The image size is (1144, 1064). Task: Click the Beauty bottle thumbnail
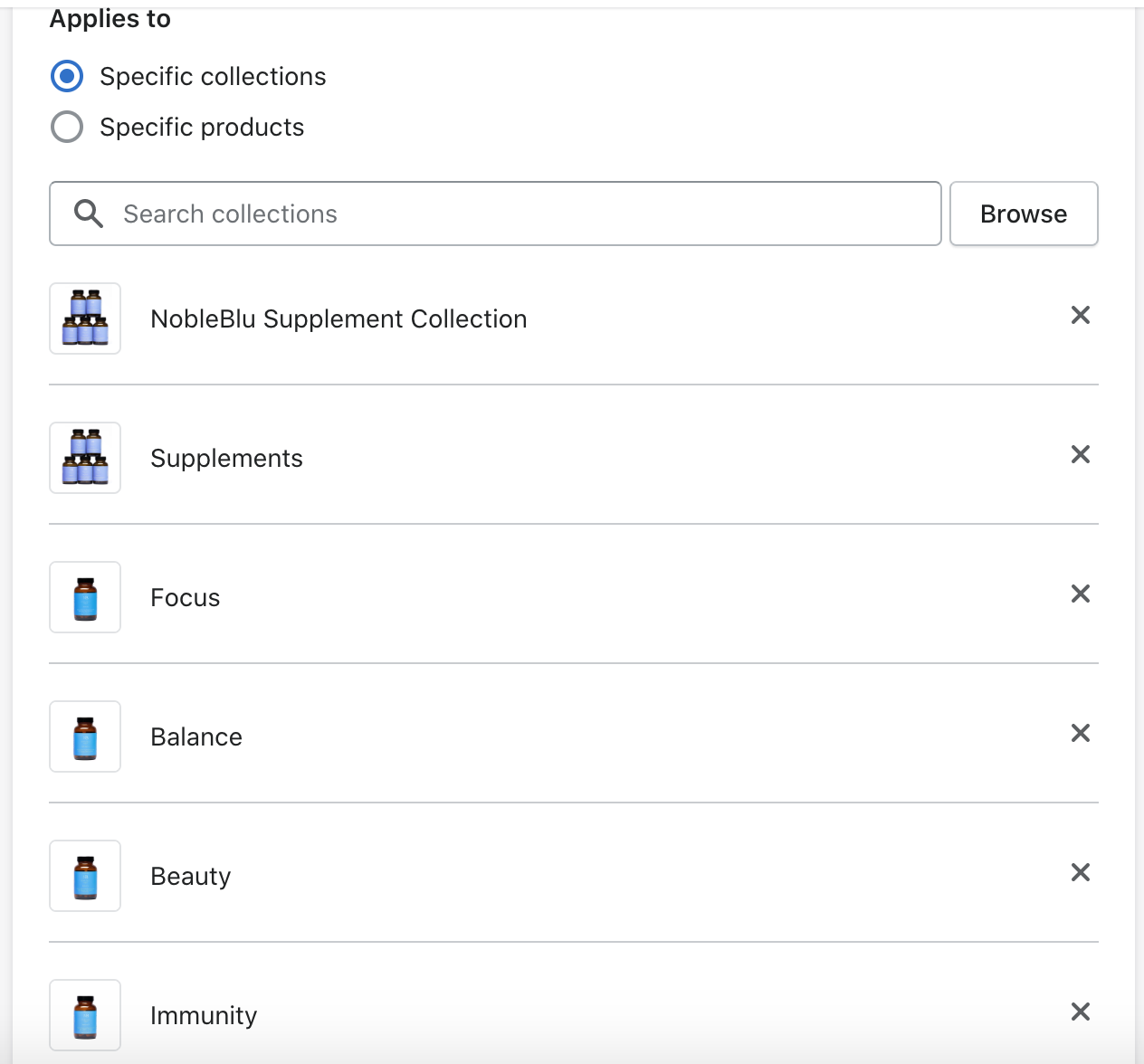85,876
